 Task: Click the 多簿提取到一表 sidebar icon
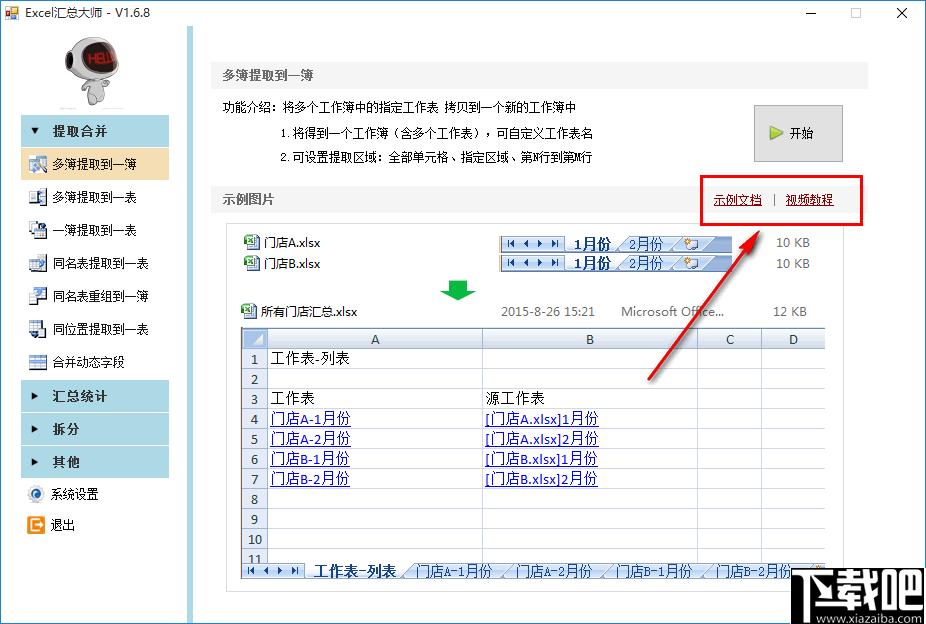pyautogui.click(x=37, y=197)
